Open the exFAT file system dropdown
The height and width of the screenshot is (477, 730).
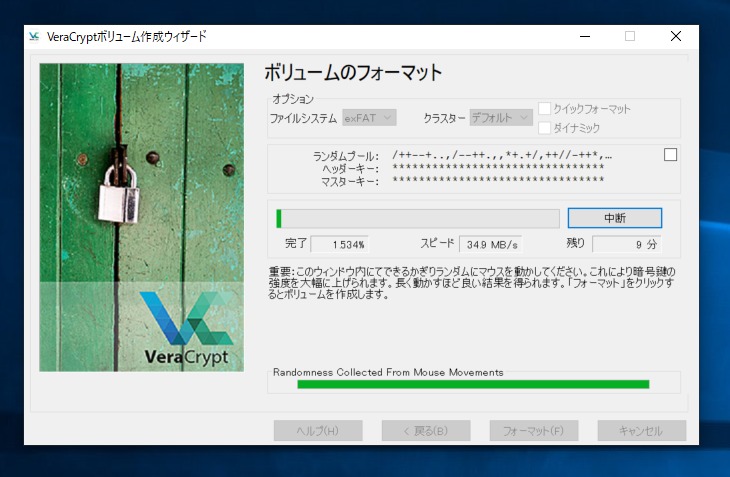[x=369, y=118]
